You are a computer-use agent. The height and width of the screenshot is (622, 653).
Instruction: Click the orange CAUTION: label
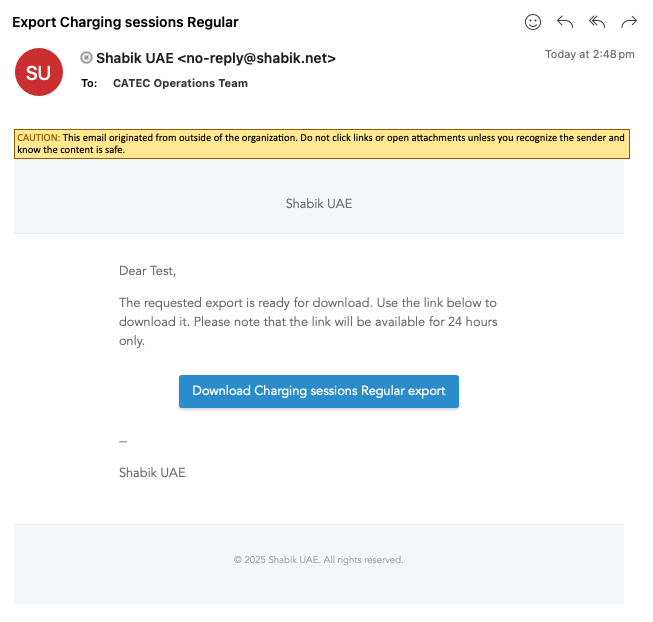tap(39, 138)
